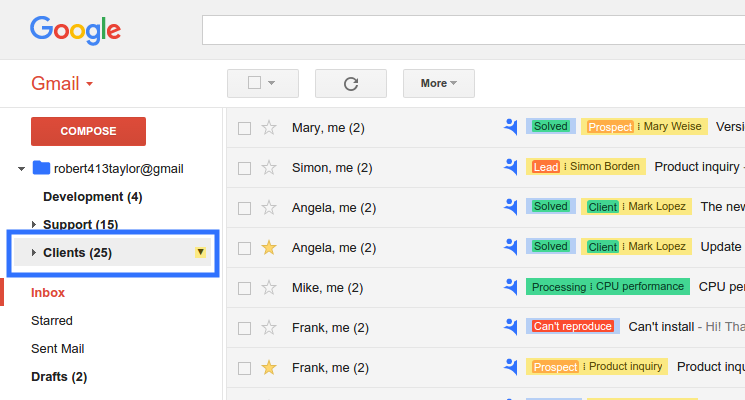Click shared-contact icon beside Prospect Product inquiry
Viewport: 745px width, 400px height.
pos(510,367)
